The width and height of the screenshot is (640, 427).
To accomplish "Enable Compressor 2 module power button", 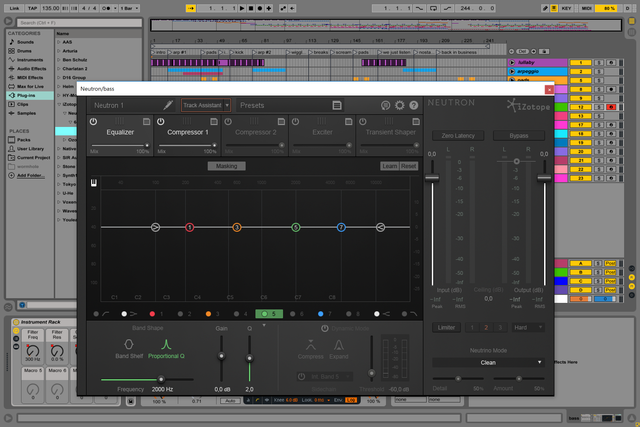I will click(x=228, y=122).
